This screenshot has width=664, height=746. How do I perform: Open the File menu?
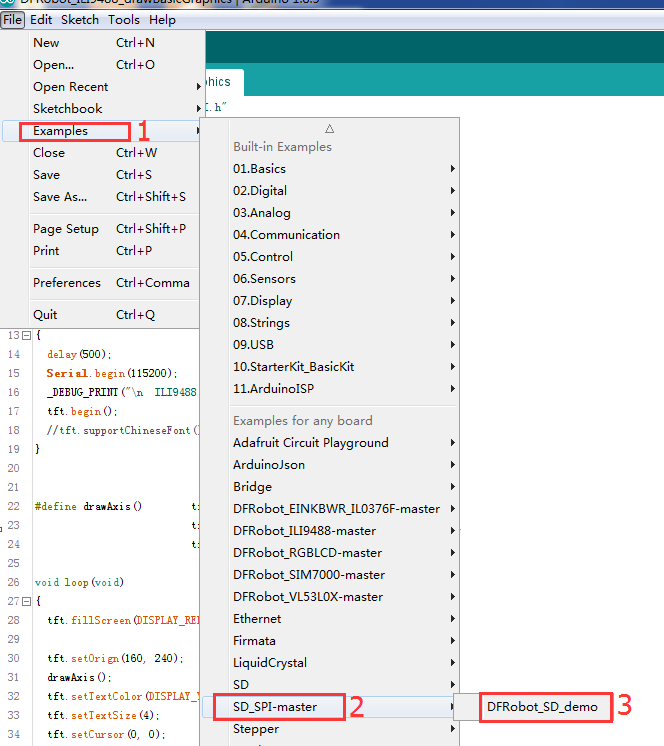(x=12, y=20)
